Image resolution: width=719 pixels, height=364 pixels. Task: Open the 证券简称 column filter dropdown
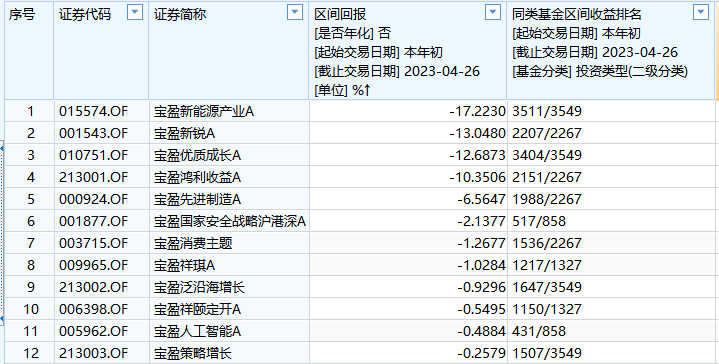click(295, 13)
